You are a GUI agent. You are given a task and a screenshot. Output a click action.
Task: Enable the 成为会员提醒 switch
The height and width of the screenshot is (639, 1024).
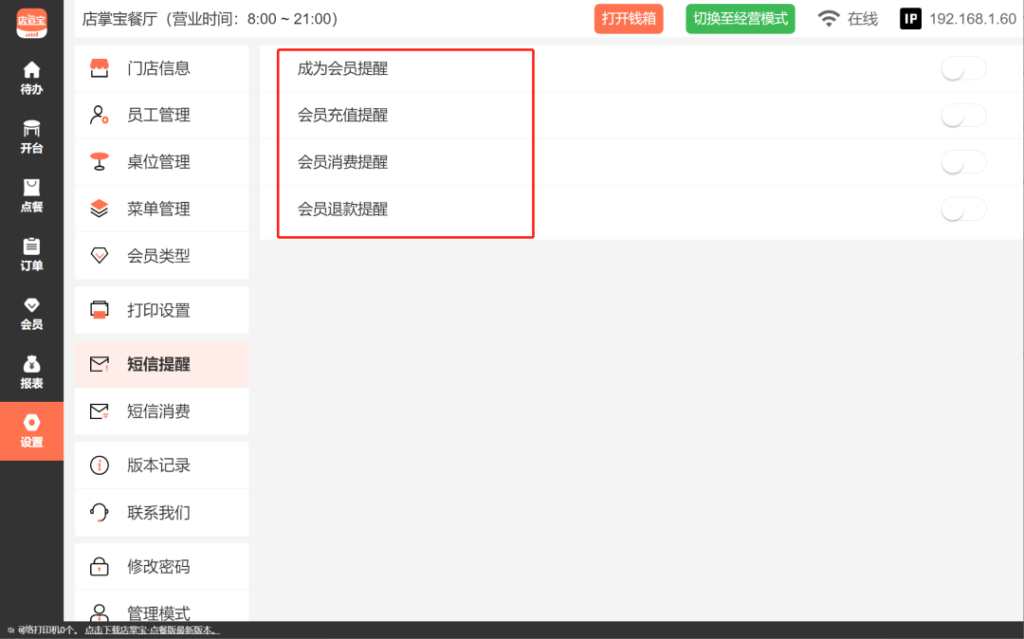[x=963, y=69]
